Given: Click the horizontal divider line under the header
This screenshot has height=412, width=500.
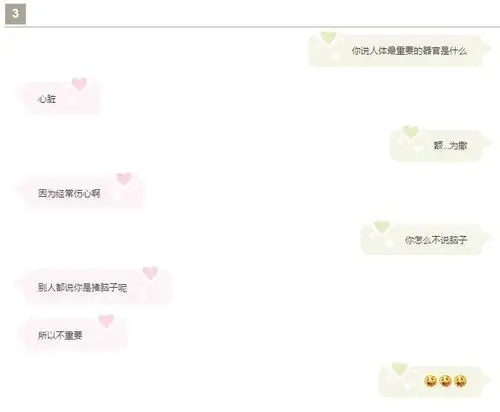Looking at the screenshot, I should coord(252,26).
